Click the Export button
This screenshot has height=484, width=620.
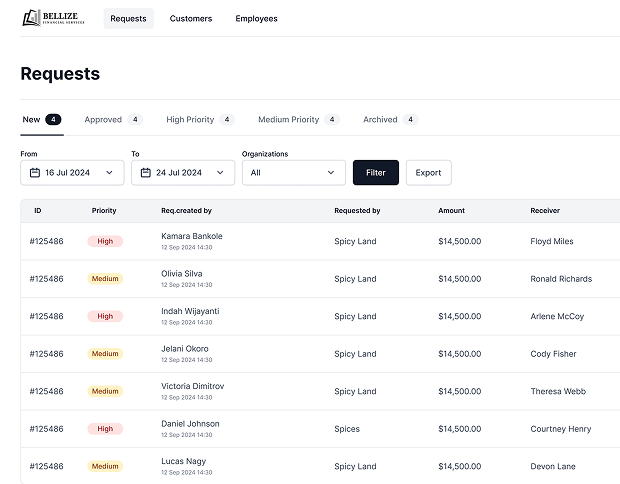pyautogui.click(x=428, y=173)
